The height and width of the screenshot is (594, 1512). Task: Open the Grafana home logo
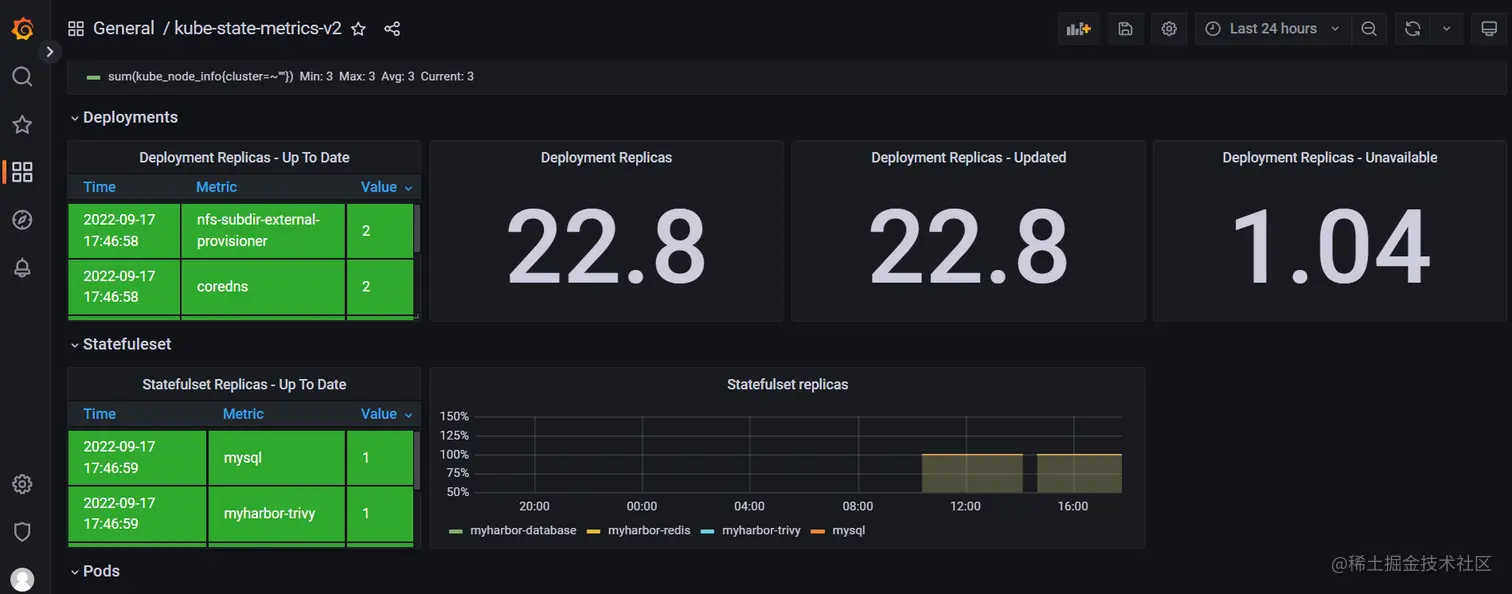point(22,29)
